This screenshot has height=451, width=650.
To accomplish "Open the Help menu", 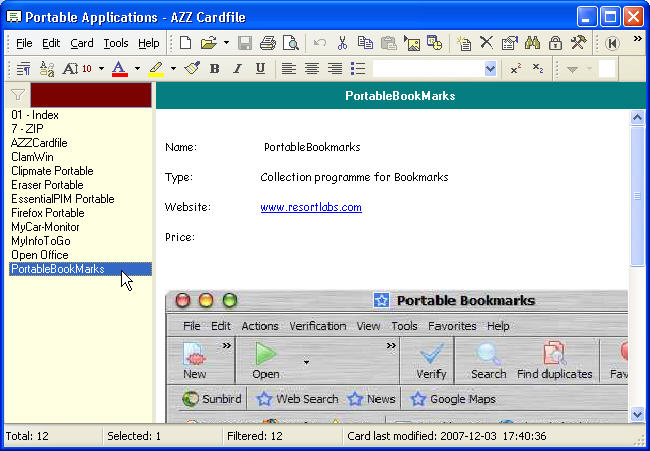I will [149, 43].
